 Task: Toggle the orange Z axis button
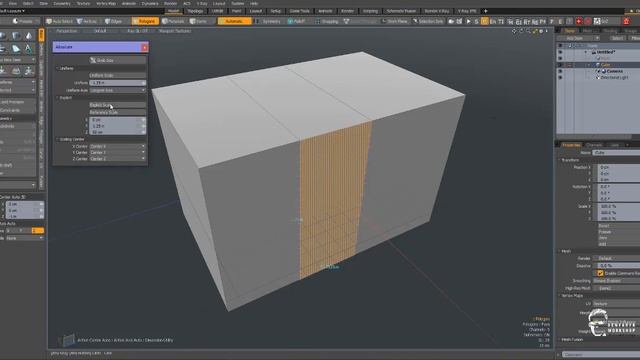[37, 231]
